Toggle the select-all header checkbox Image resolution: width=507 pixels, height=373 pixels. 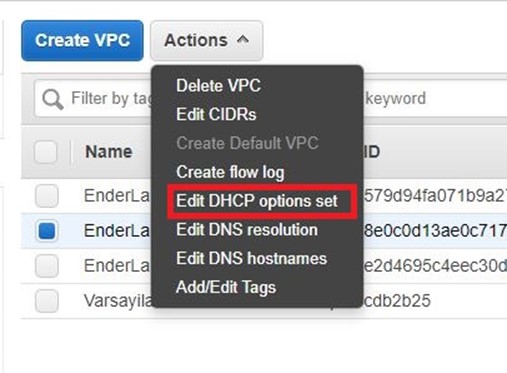click(x=46, y=152)
